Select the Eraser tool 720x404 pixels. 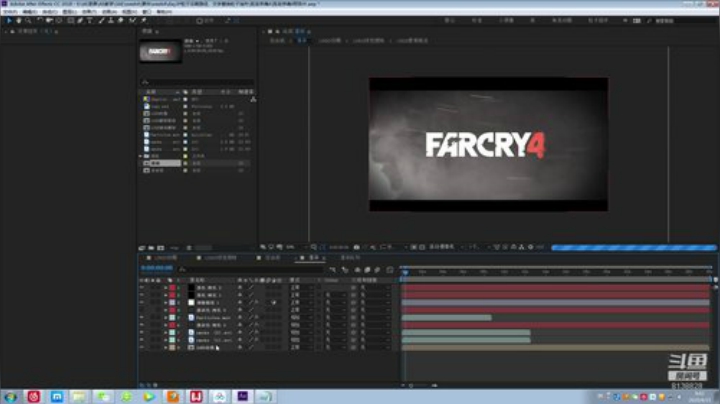121,21
